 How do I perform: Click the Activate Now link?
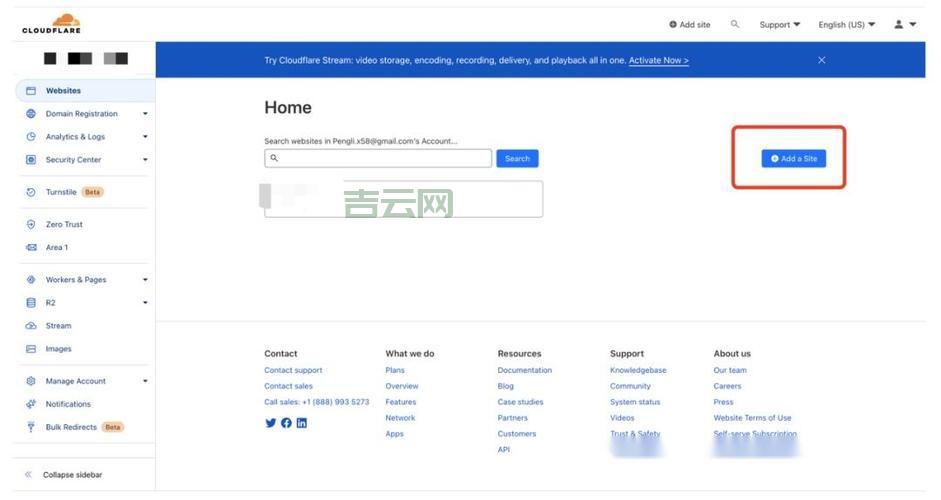(658, 60)
